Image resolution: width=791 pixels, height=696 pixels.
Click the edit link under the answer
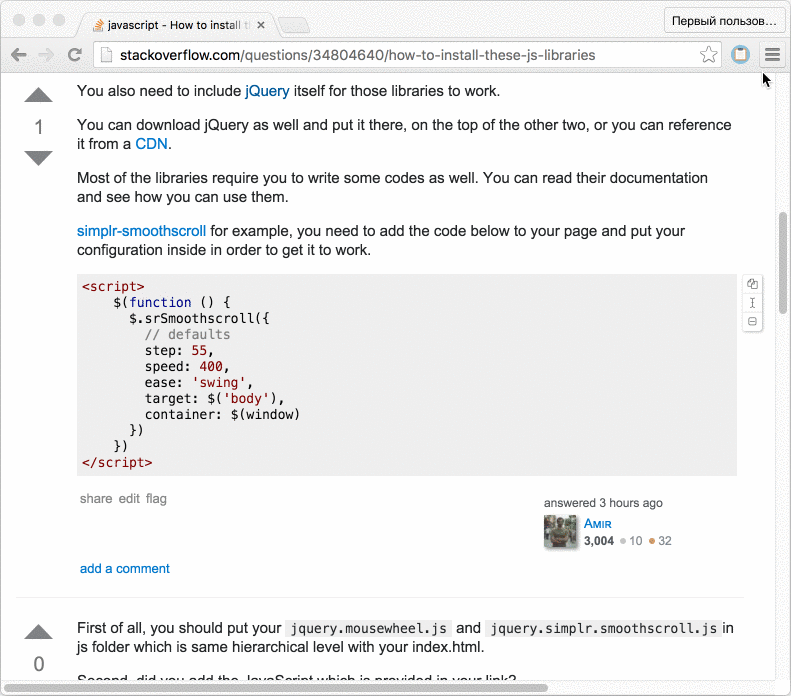129,499
